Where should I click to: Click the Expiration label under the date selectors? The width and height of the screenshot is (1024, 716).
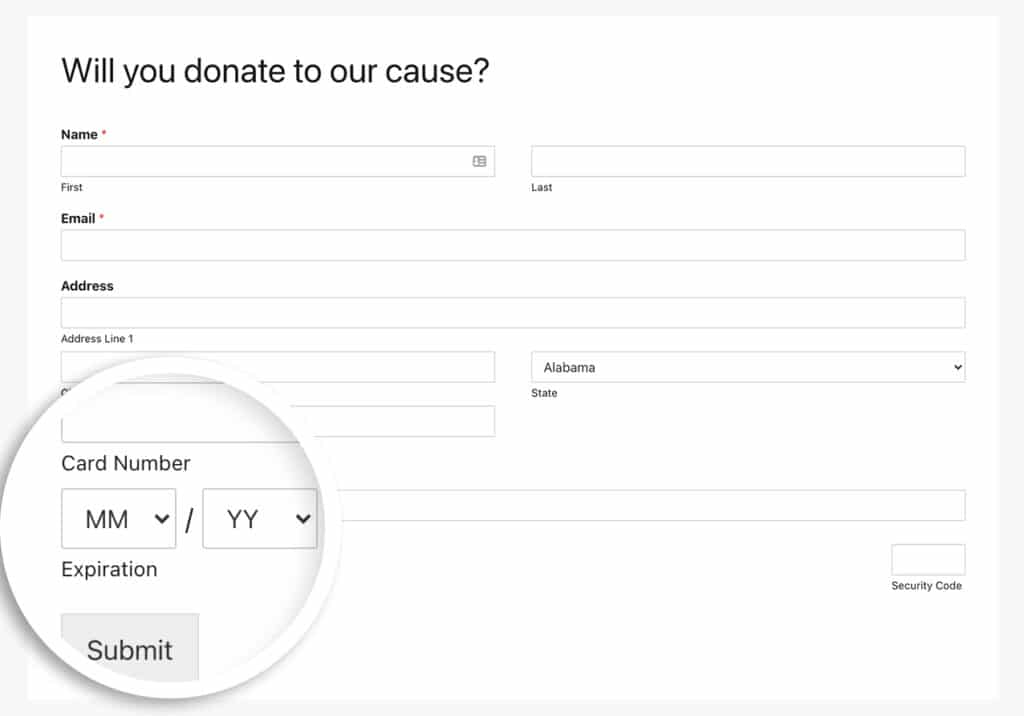click(x=110, y=569)
